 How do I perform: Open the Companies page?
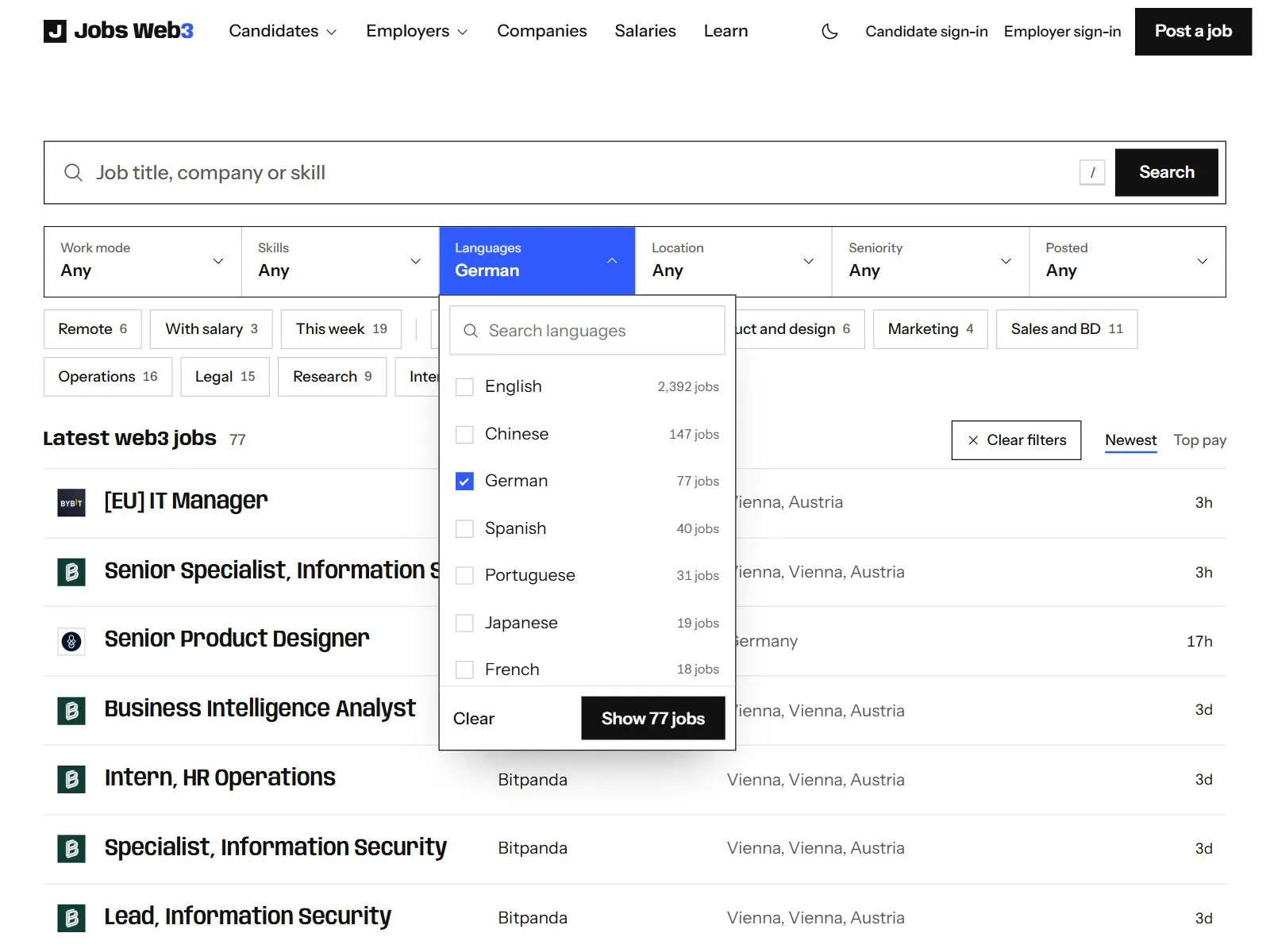[542, 31]
